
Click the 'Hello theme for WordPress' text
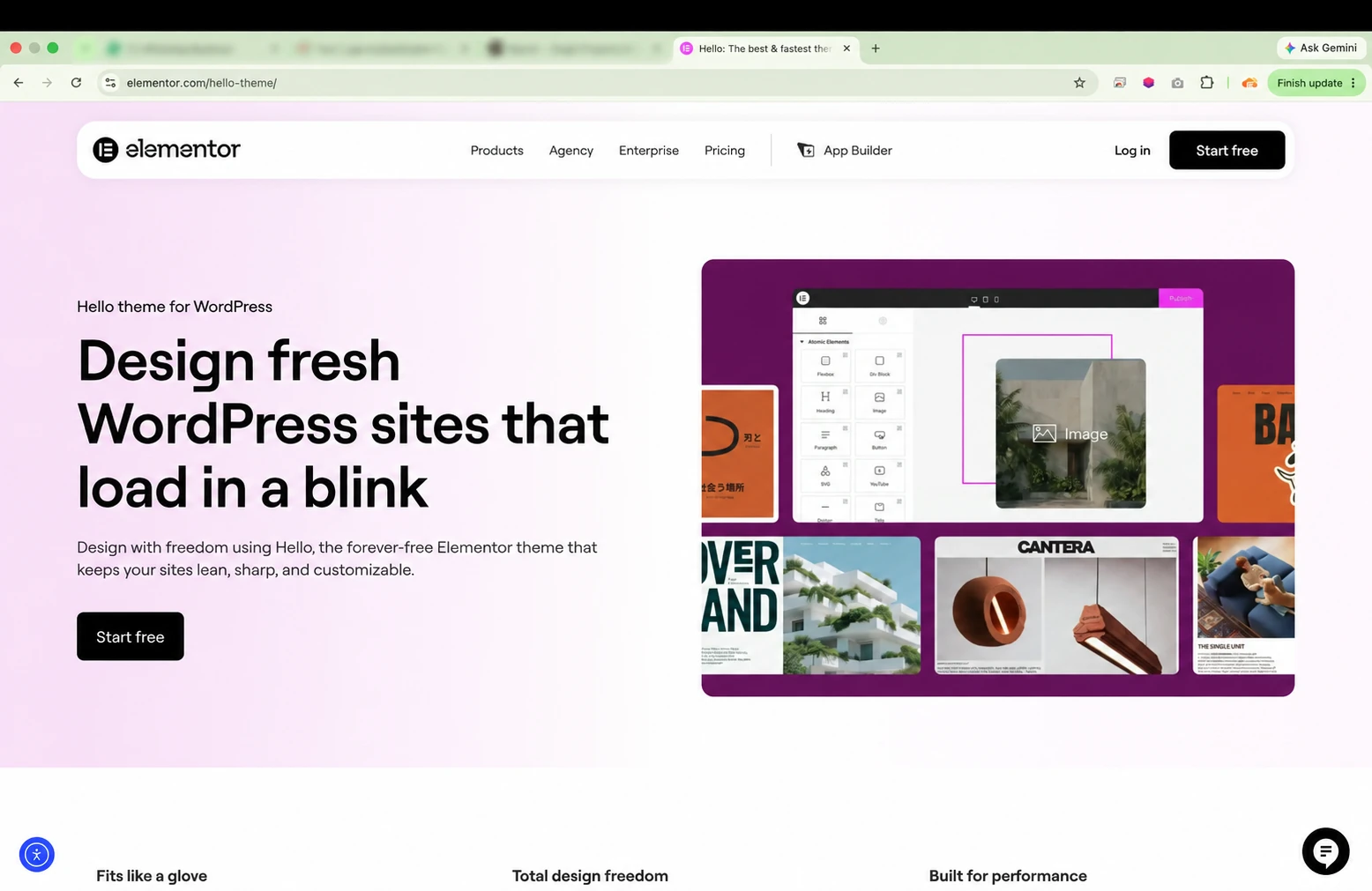click(175, 307)
